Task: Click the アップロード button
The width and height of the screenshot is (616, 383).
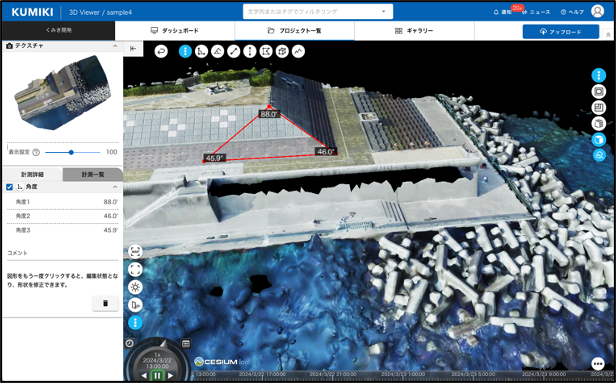Action: pyautogui.click(x=561, y=32)
